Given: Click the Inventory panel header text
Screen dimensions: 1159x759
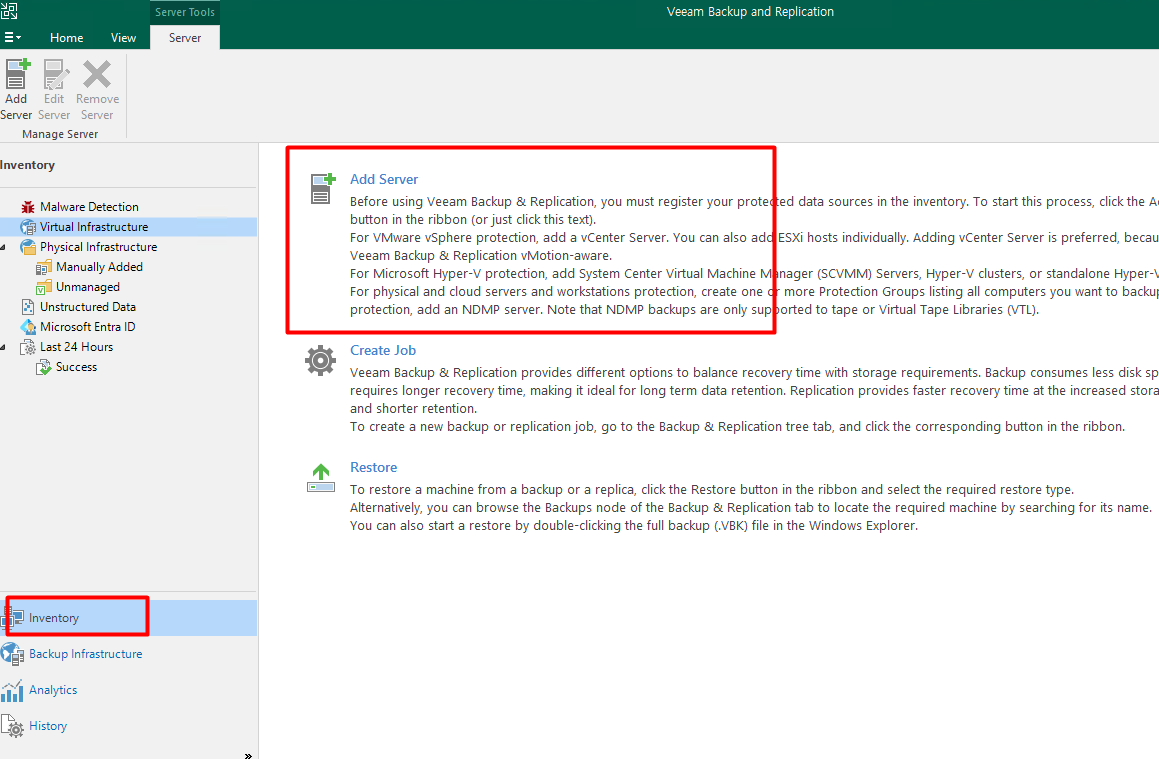Looking at the screenshot, I should pos(27,165).
